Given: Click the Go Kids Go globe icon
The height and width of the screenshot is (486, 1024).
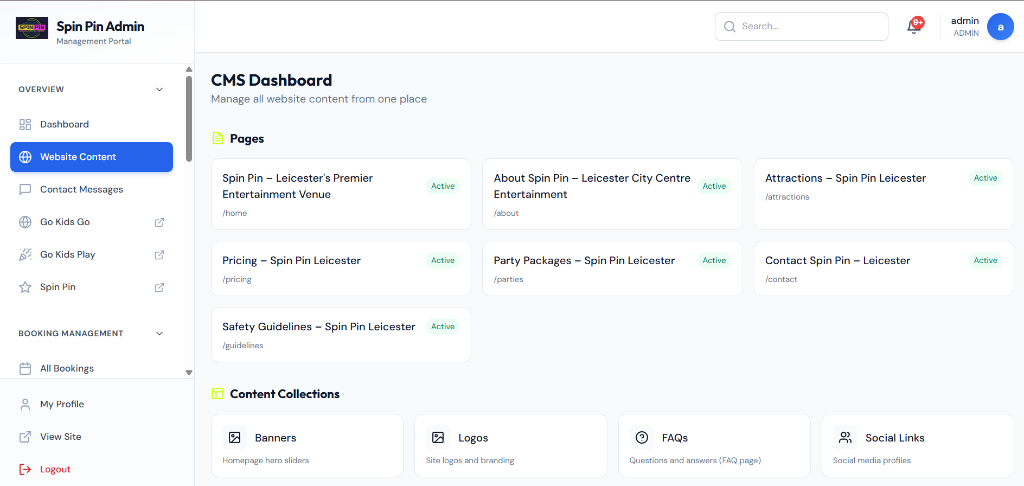Looking at the screenshot, I should pyautogui.click(x=25, y=222).
